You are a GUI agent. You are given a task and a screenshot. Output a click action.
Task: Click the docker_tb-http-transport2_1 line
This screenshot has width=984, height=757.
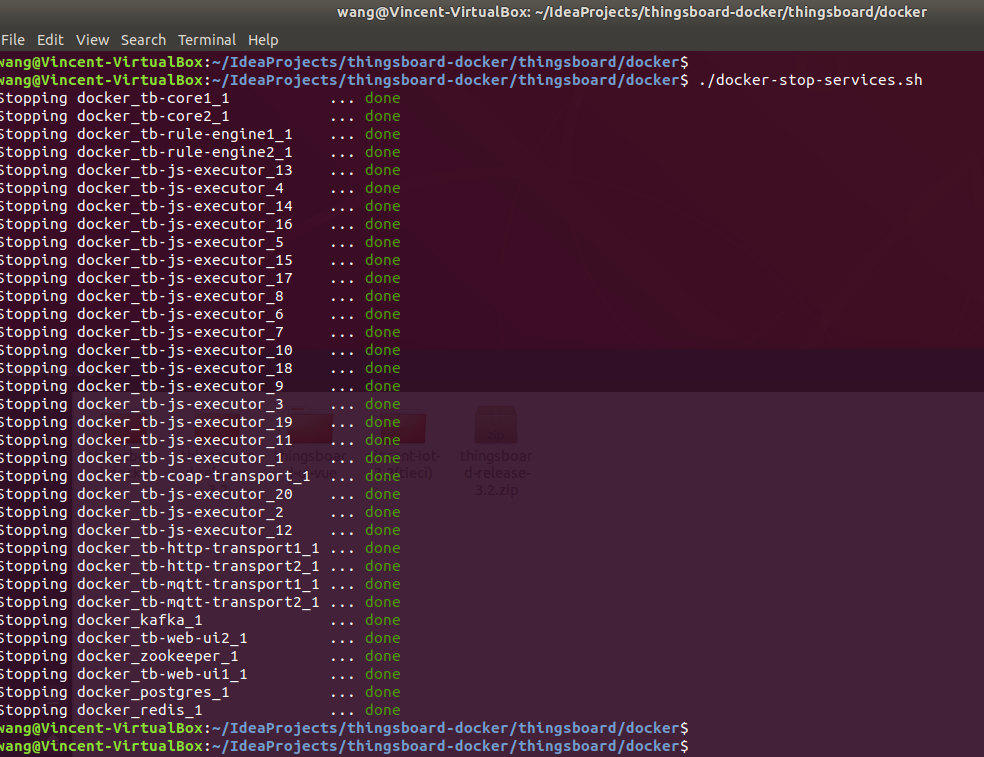coord(200,566)
